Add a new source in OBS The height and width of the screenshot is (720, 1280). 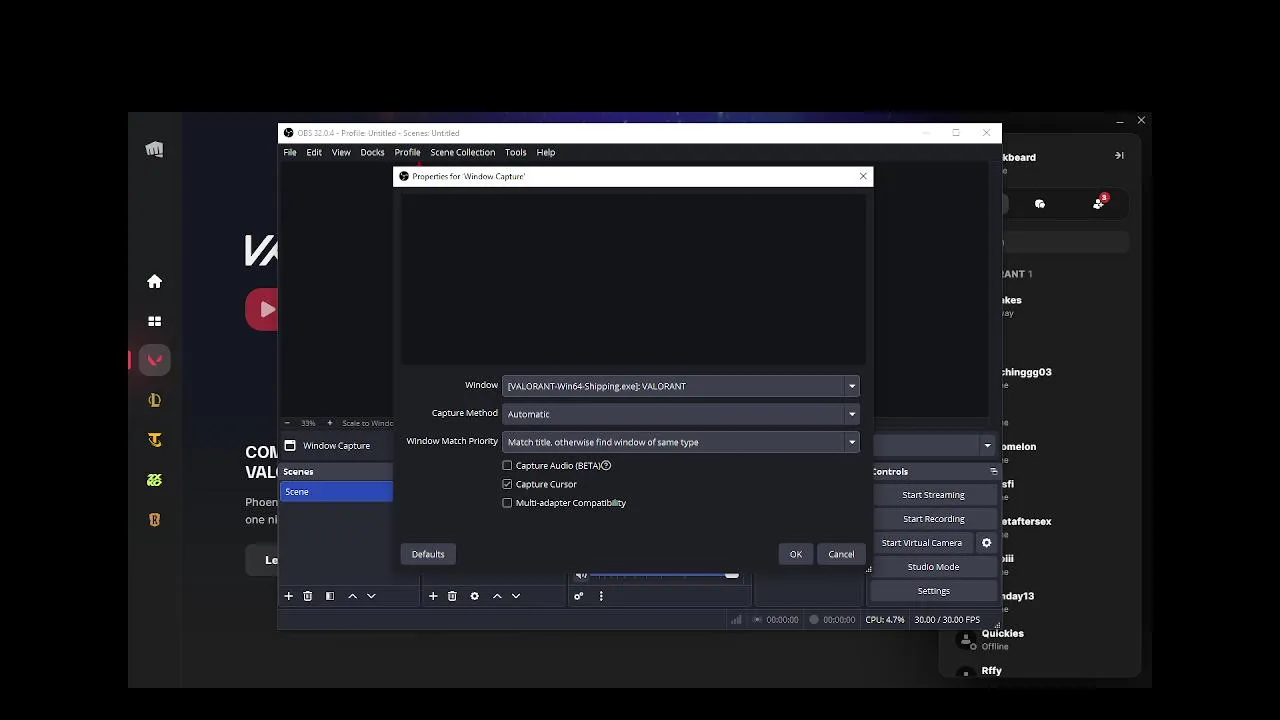[433, 596]
